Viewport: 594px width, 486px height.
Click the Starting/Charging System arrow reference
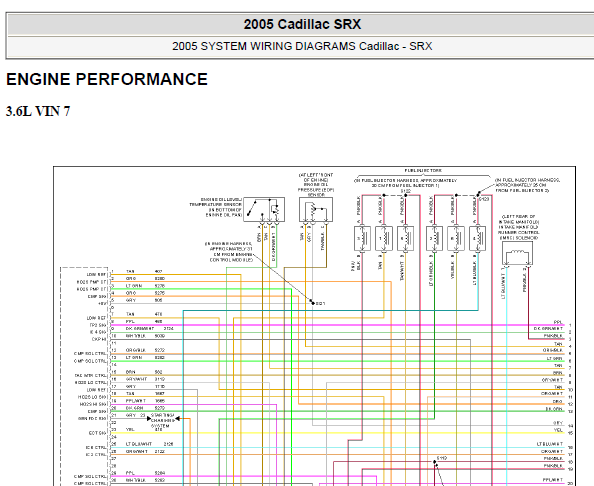pos(162,420)
